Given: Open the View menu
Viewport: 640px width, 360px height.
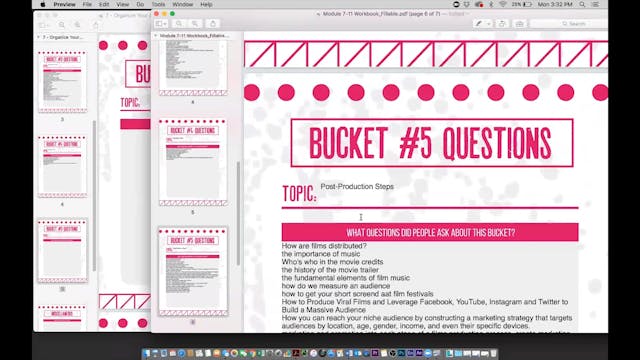Looking at the screenshot, I should (122, 4).
